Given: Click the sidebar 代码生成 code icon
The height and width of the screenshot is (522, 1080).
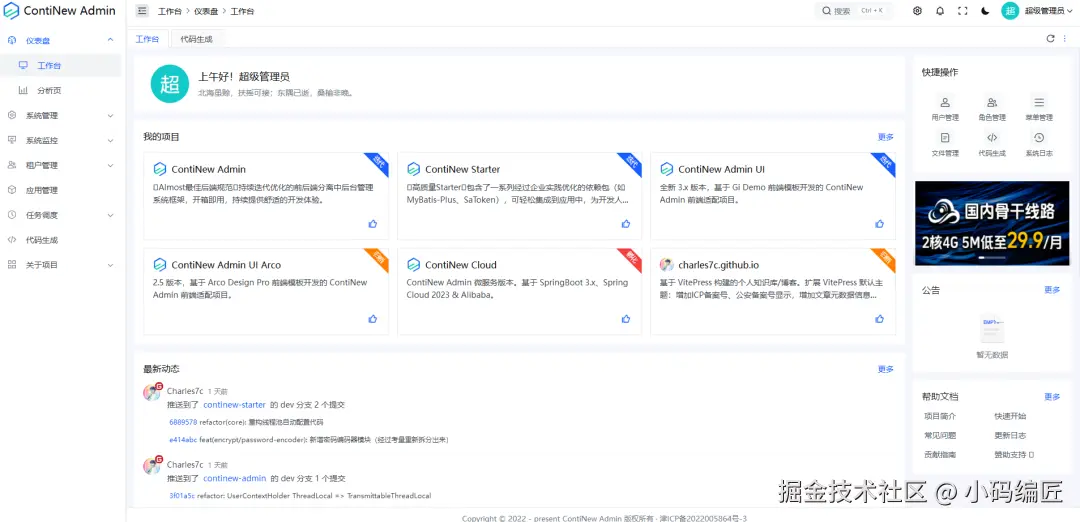Looking at the screenshot, I should [12, 240].
